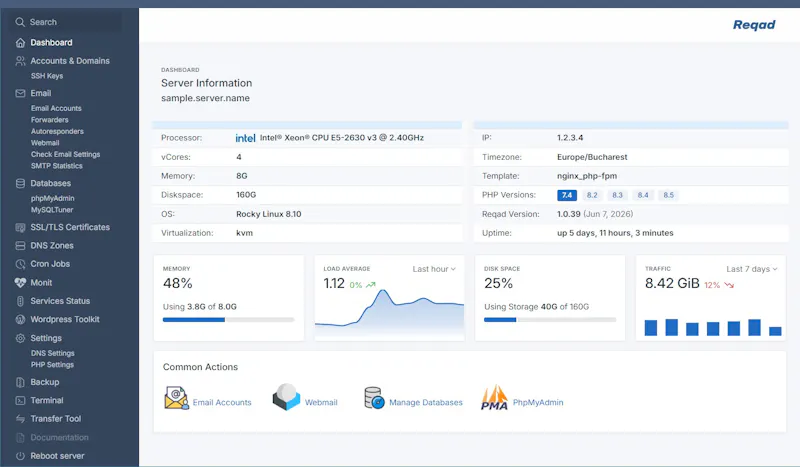Click the Reboot server power icon
Viewport: 800px width, 467px height.
[20, 456]
